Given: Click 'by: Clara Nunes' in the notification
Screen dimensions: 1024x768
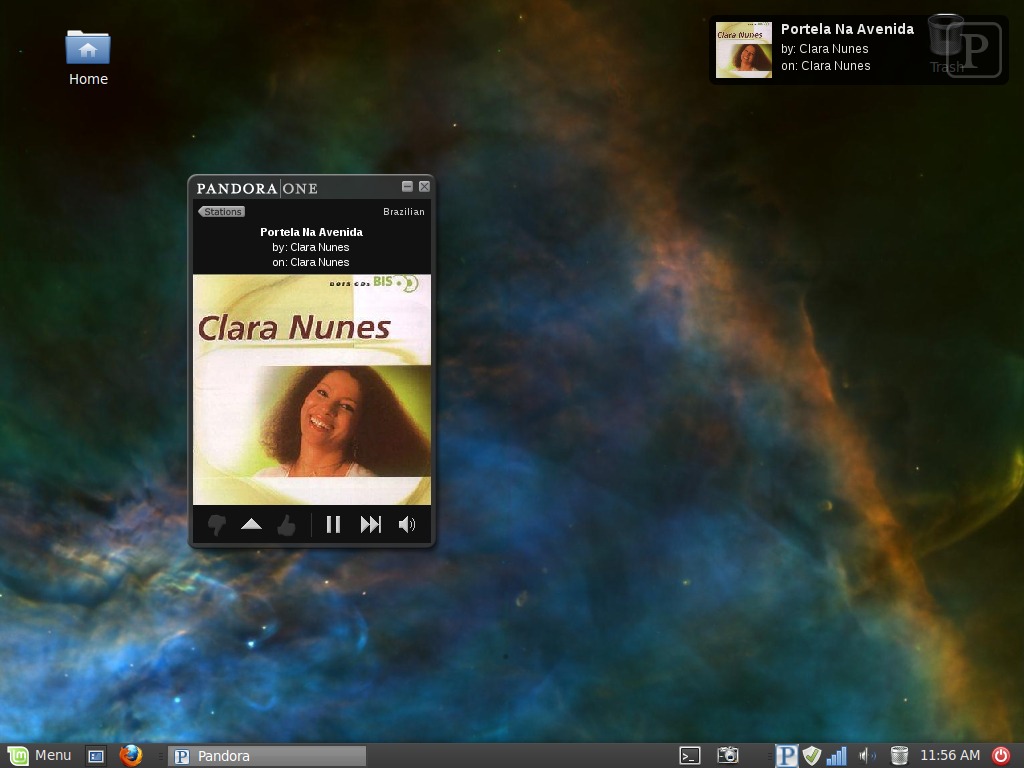Looking at the screenshot, I should 825,48.
